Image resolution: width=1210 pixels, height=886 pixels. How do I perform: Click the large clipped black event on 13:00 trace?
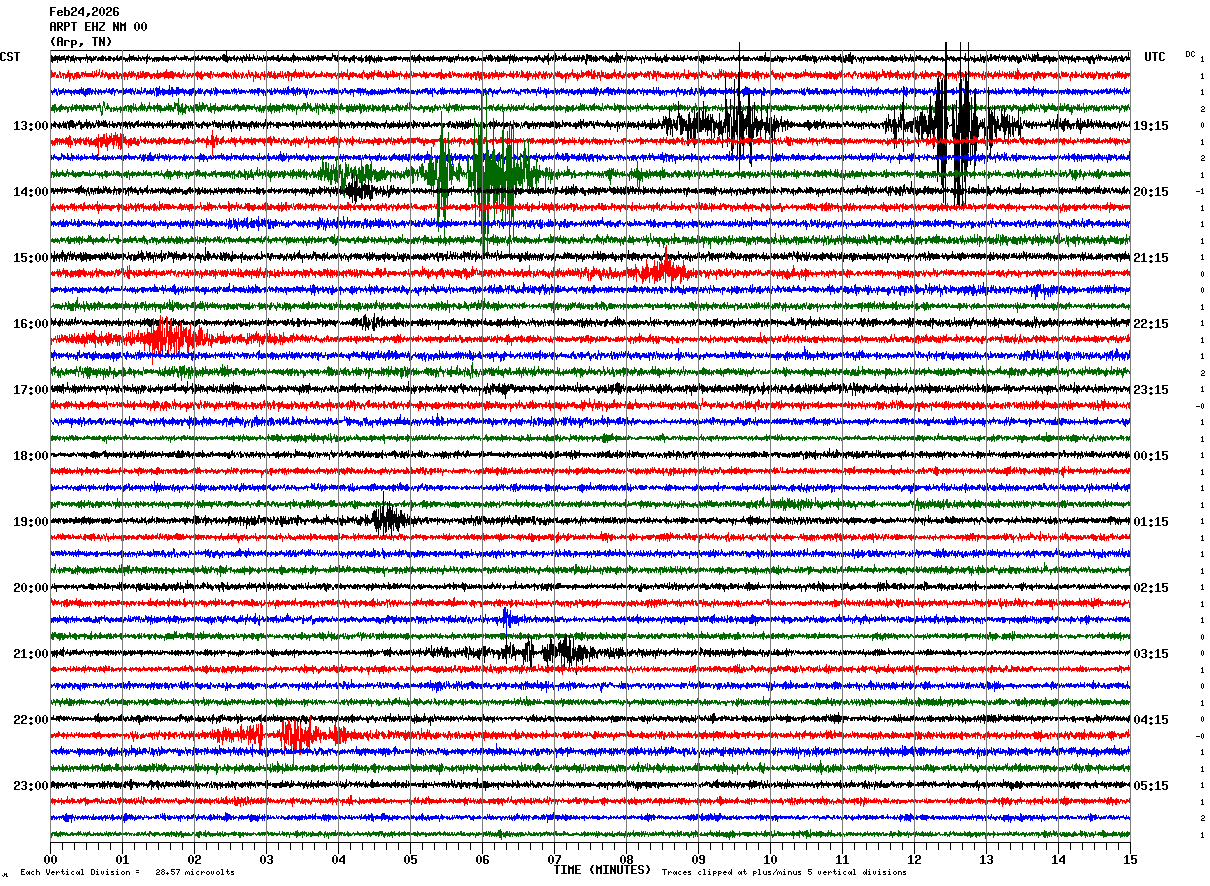(953, 125)
